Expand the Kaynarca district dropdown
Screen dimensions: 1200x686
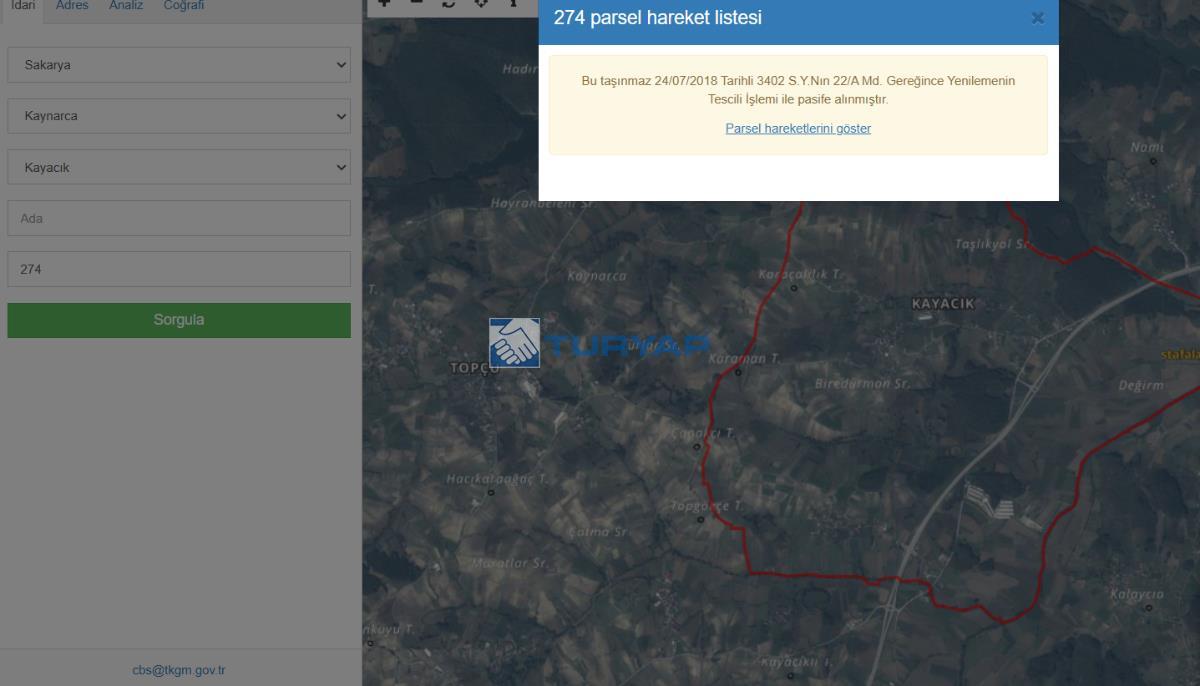179,116
